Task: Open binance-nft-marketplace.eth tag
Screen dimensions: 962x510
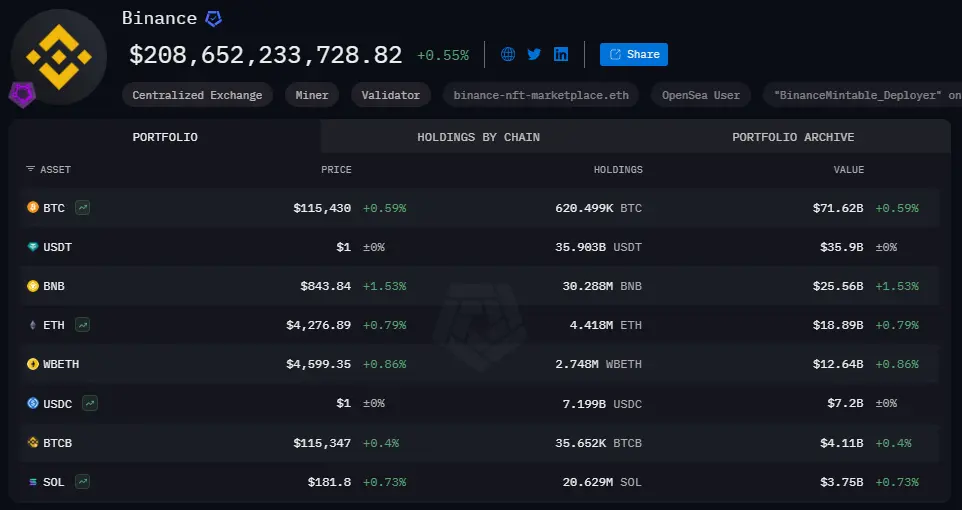Action: pos(540,95)
